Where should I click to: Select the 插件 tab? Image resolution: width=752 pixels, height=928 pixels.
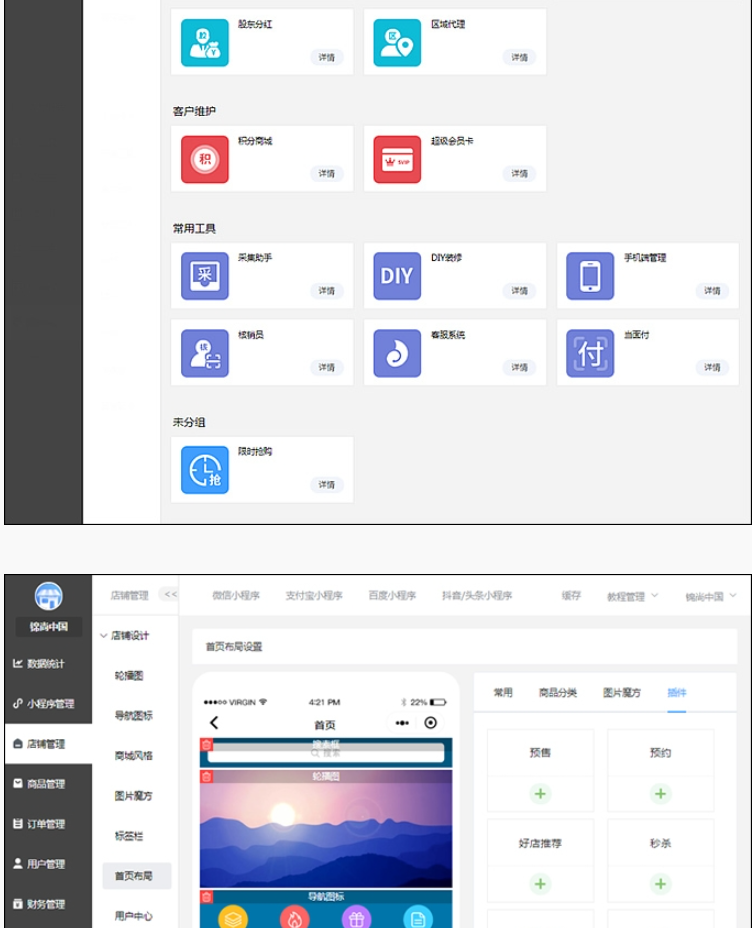(x=677, y=692)
